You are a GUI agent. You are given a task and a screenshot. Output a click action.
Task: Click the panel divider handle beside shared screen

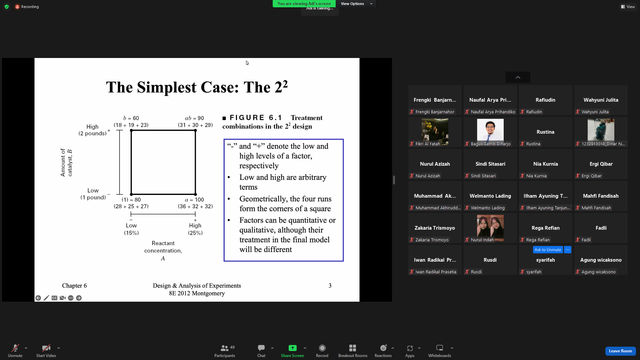pyautogui.click(x=394, y=180)
